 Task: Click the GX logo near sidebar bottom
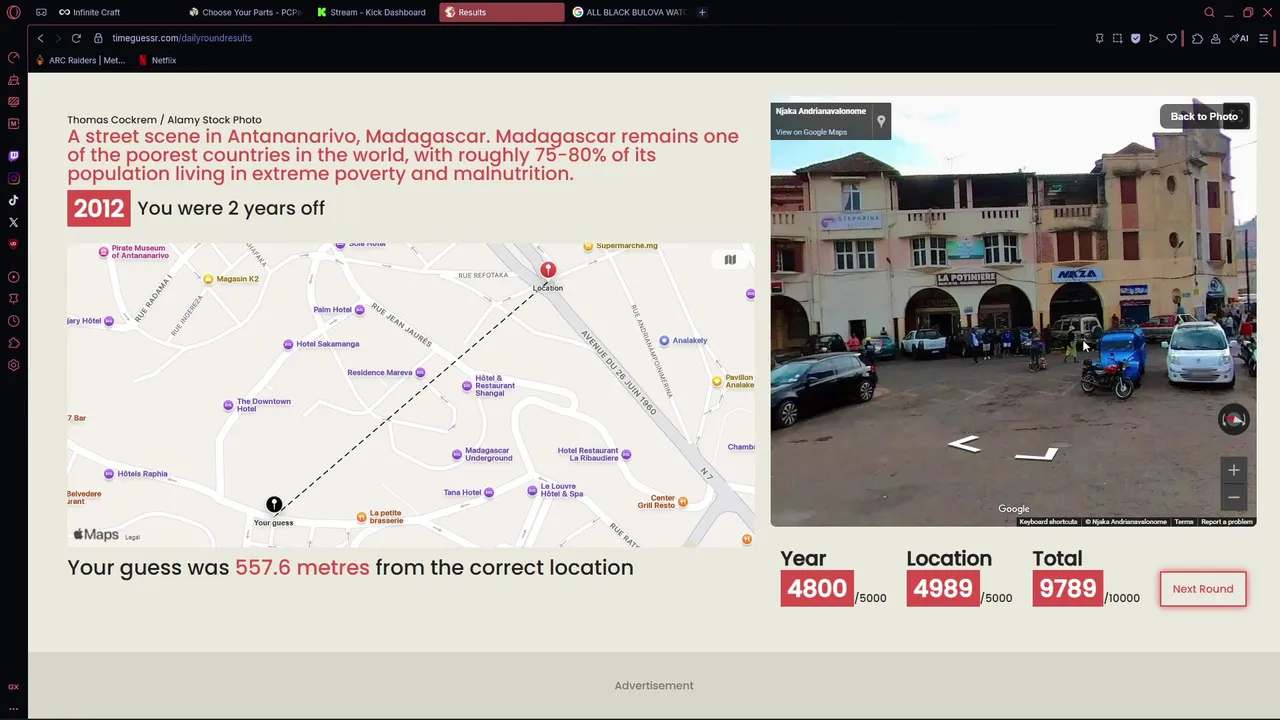point(13,687)
